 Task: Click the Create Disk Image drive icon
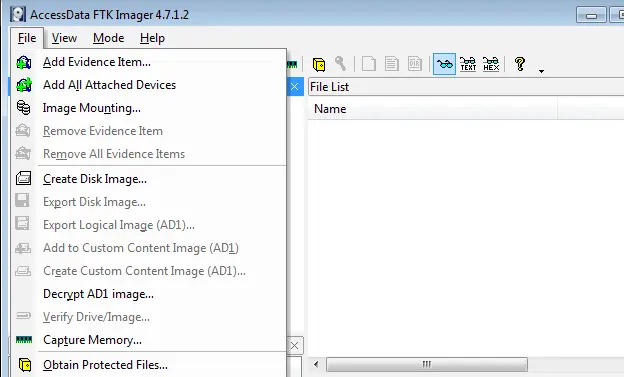click(23, 178)
